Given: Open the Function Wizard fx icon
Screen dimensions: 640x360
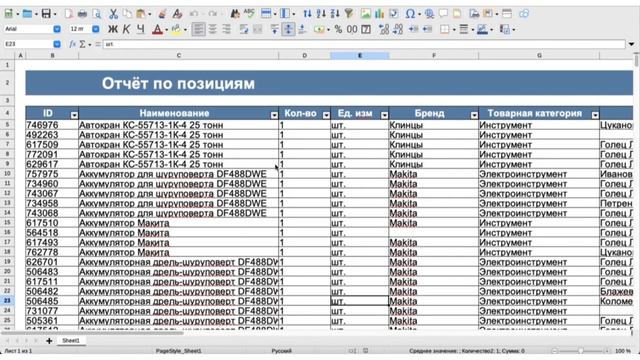Looking at the screenshot, I should click(x=73, y=44).
